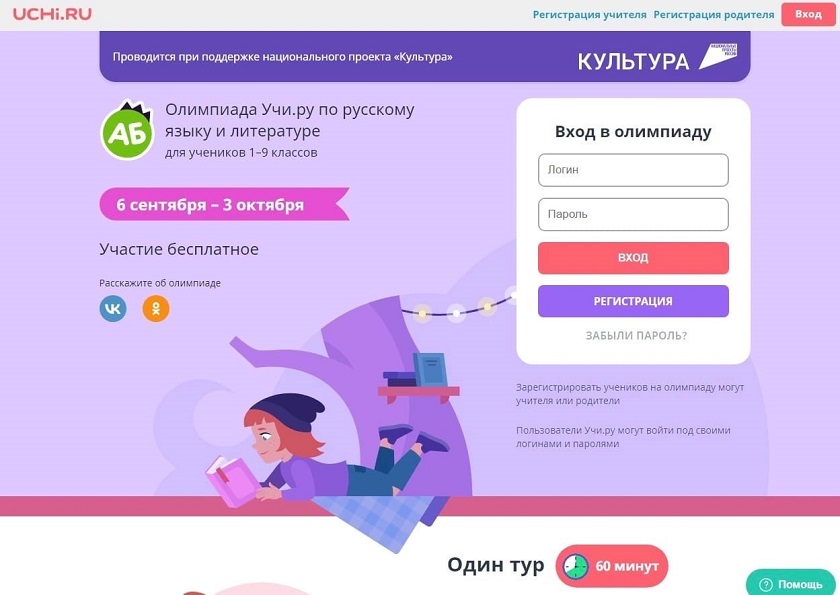Open the ЗАБЫЛИ ПАРОЛЬ? link
Screen dimensions: 840x595
pyautogui.click(x=636, y=336)
